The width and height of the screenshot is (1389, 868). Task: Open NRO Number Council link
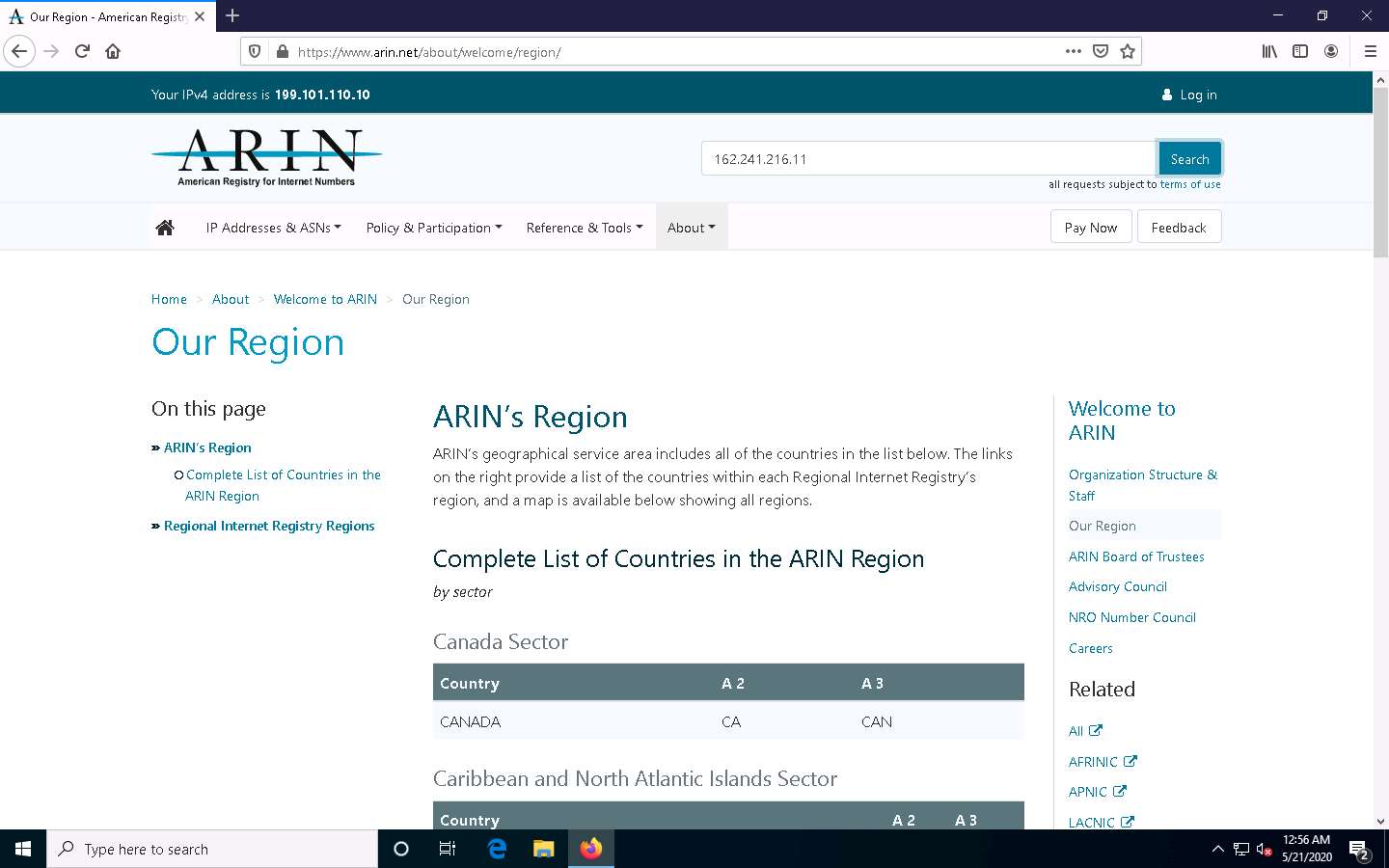1132,617
